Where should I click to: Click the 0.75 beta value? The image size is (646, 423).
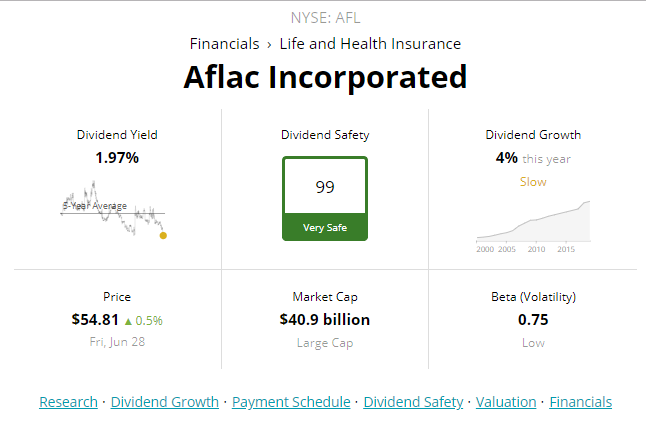pos(533,320)
